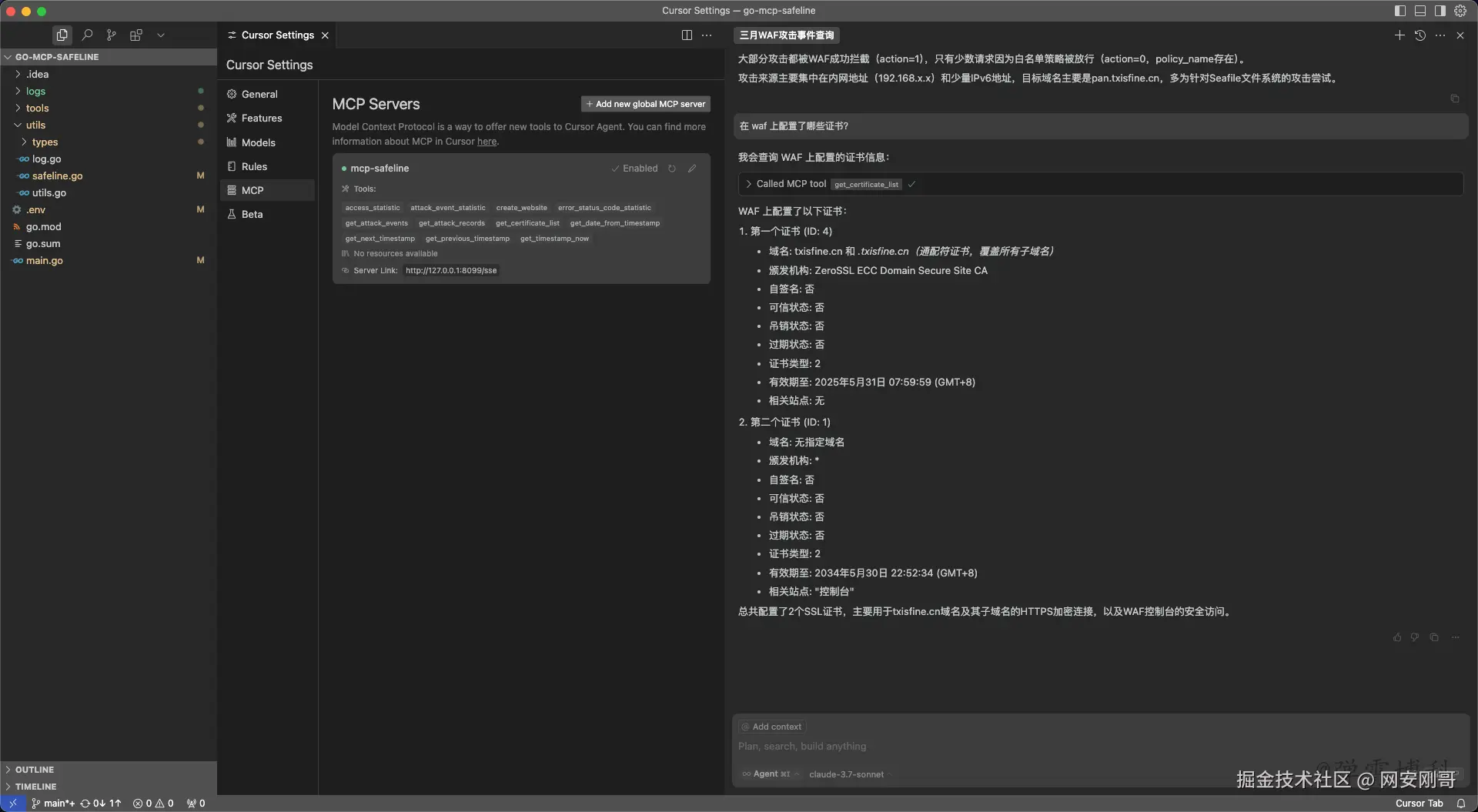This screenshot has height=812, width=1478.
Task: Open go.sum file
Action: pos(109,243)
